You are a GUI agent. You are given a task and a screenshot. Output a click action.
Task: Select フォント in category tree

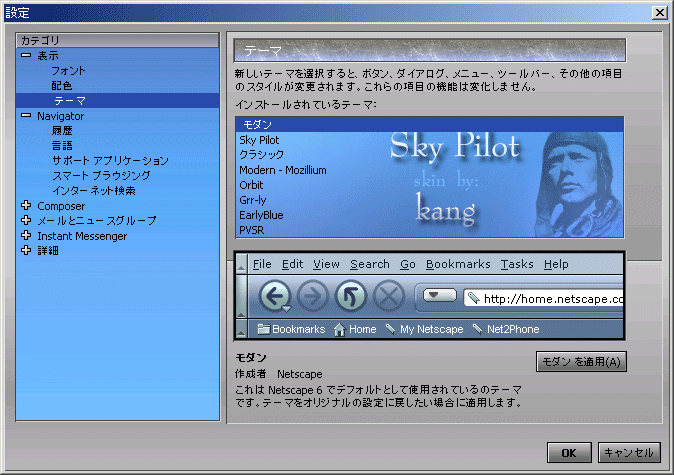[68, 70]
